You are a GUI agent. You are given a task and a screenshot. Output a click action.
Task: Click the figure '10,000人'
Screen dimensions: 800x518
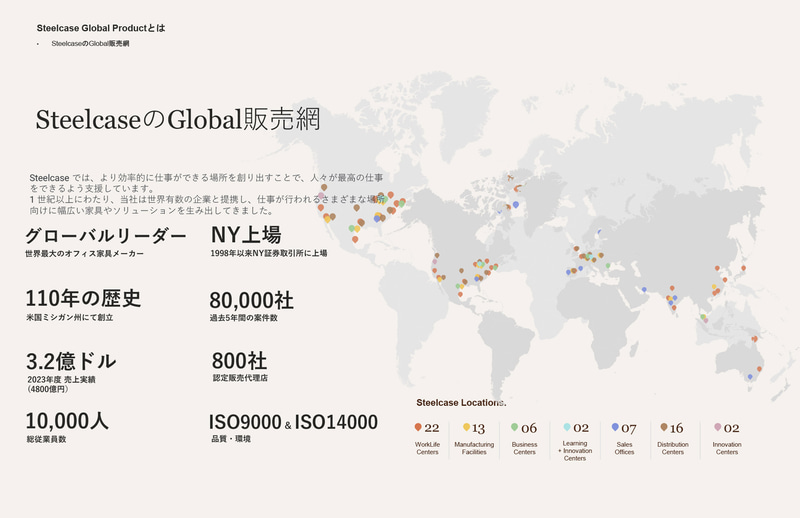click(67, 421)
